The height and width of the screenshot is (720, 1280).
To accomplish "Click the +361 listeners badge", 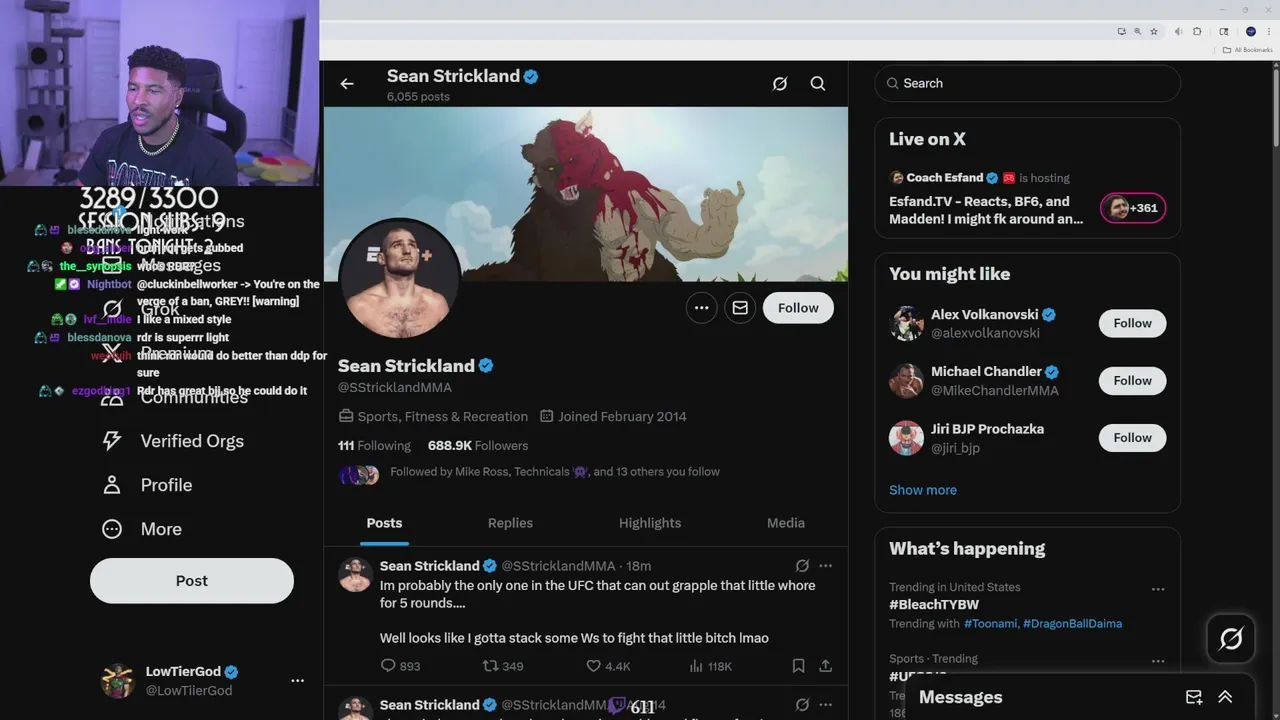I will pyautogui.click(x=1133, y=208).
